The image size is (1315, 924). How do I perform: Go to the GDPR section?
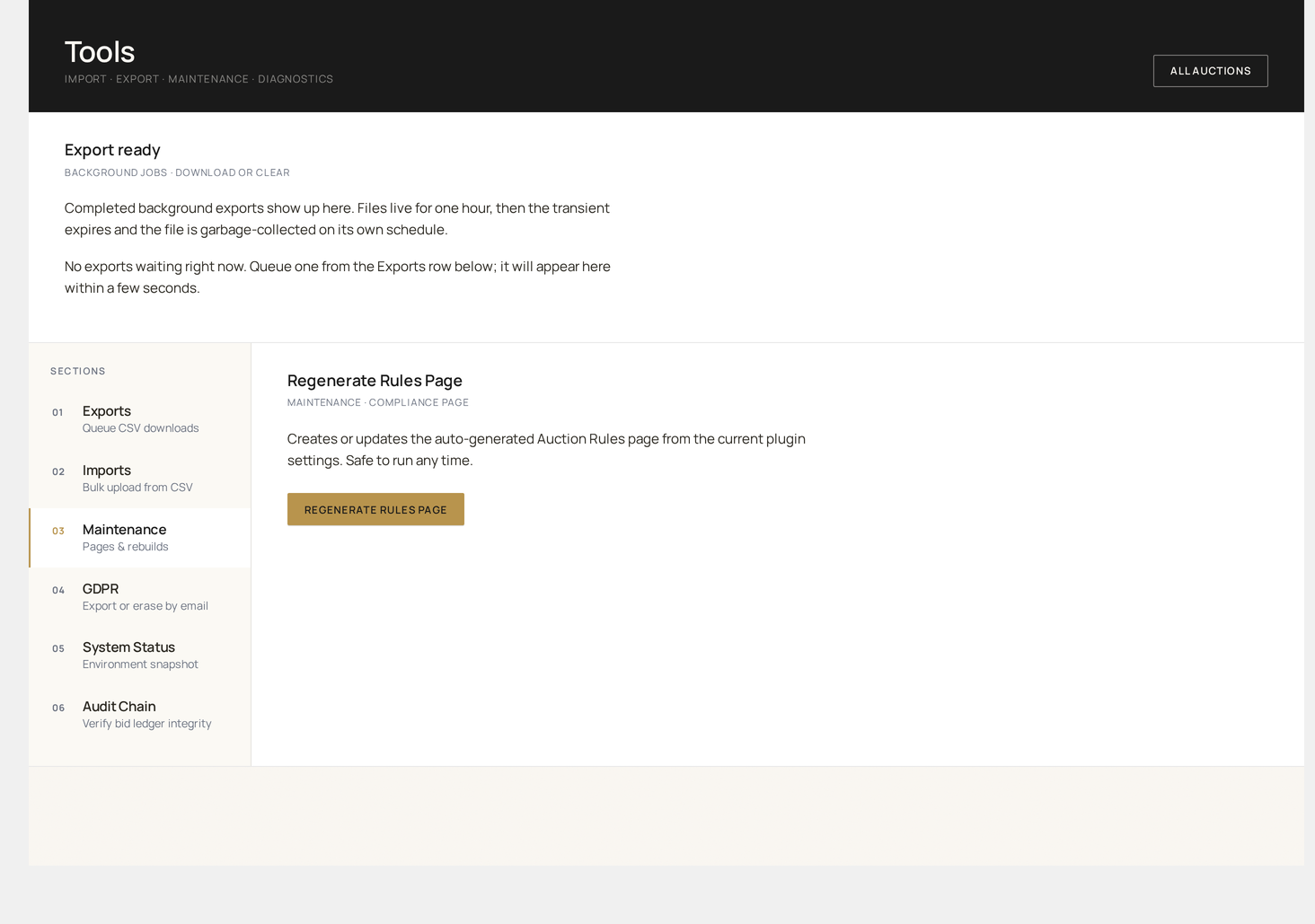140,597
